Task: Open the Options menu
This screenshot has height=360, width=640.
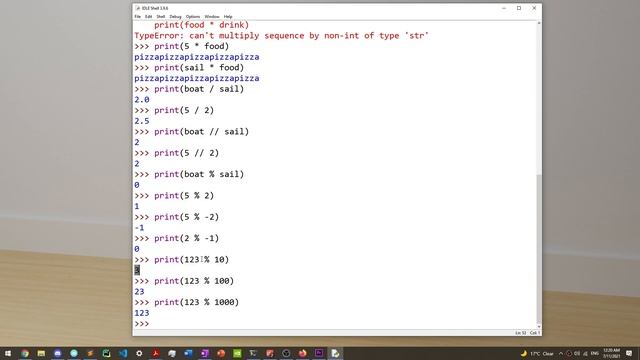Action: tap(193, 17)
